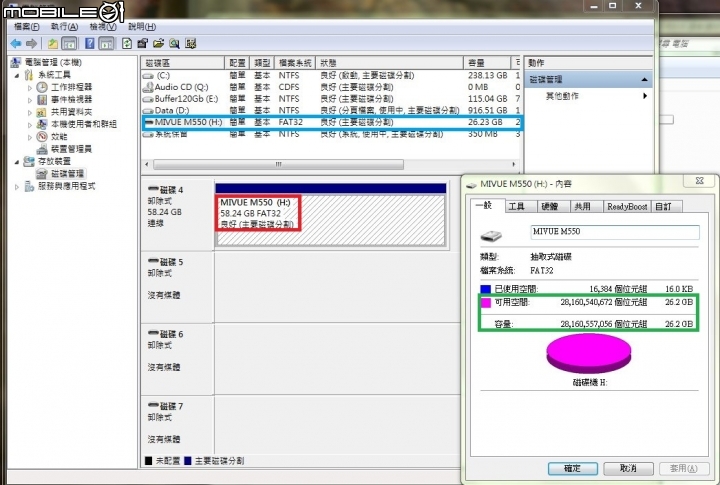Viewport: 720px width, 485px height.
Task: Select the 電腦管理 (本機) root node icon
Action: coord(16,62)
